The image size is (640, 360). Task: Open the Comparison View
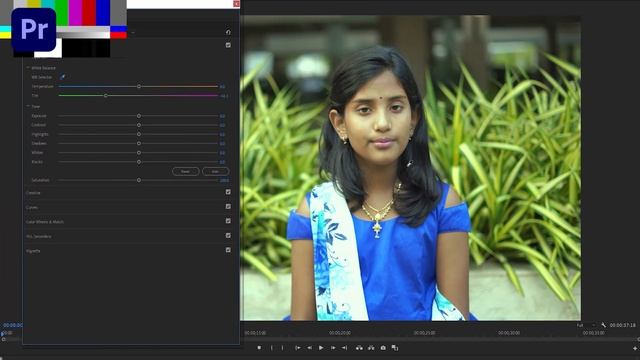click(395, 348)
